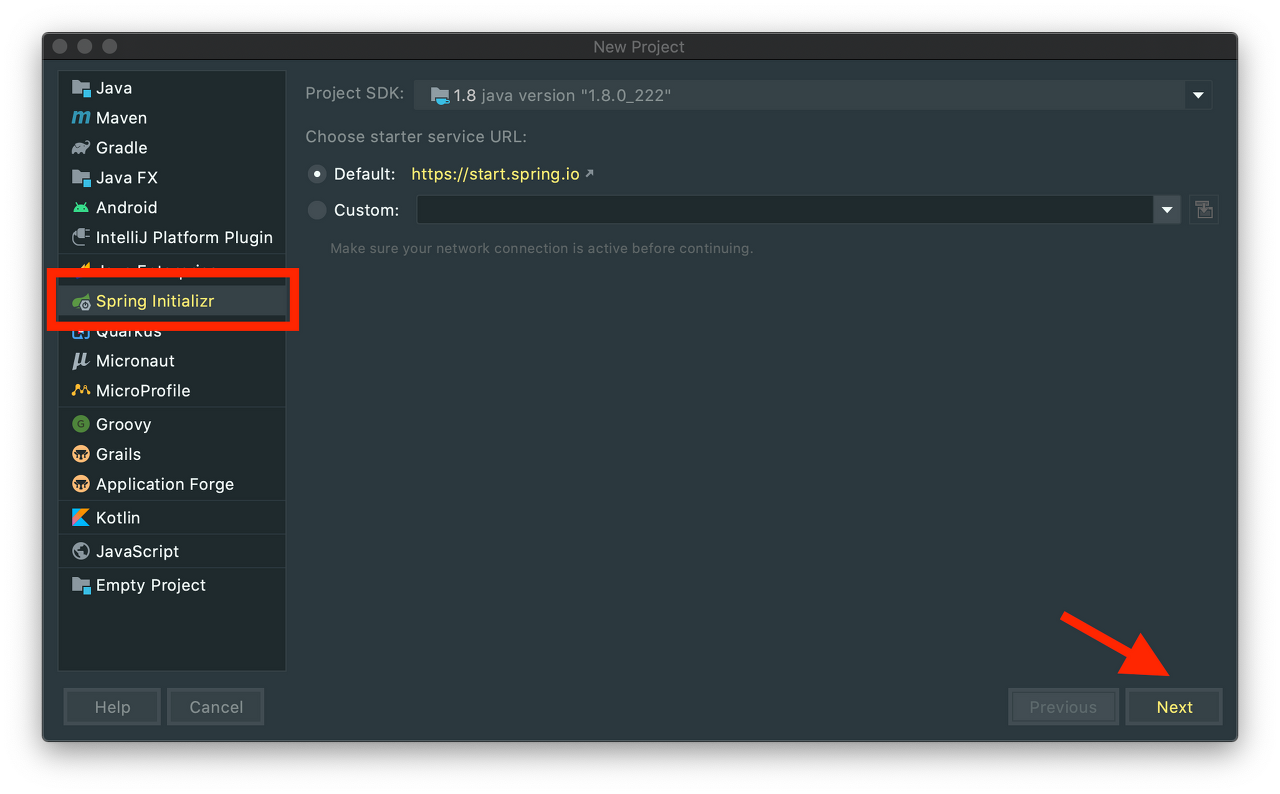This screenshot has width=1280, height=794.
Task: Select the Maven icon in the list
Action: click(81, 118)
